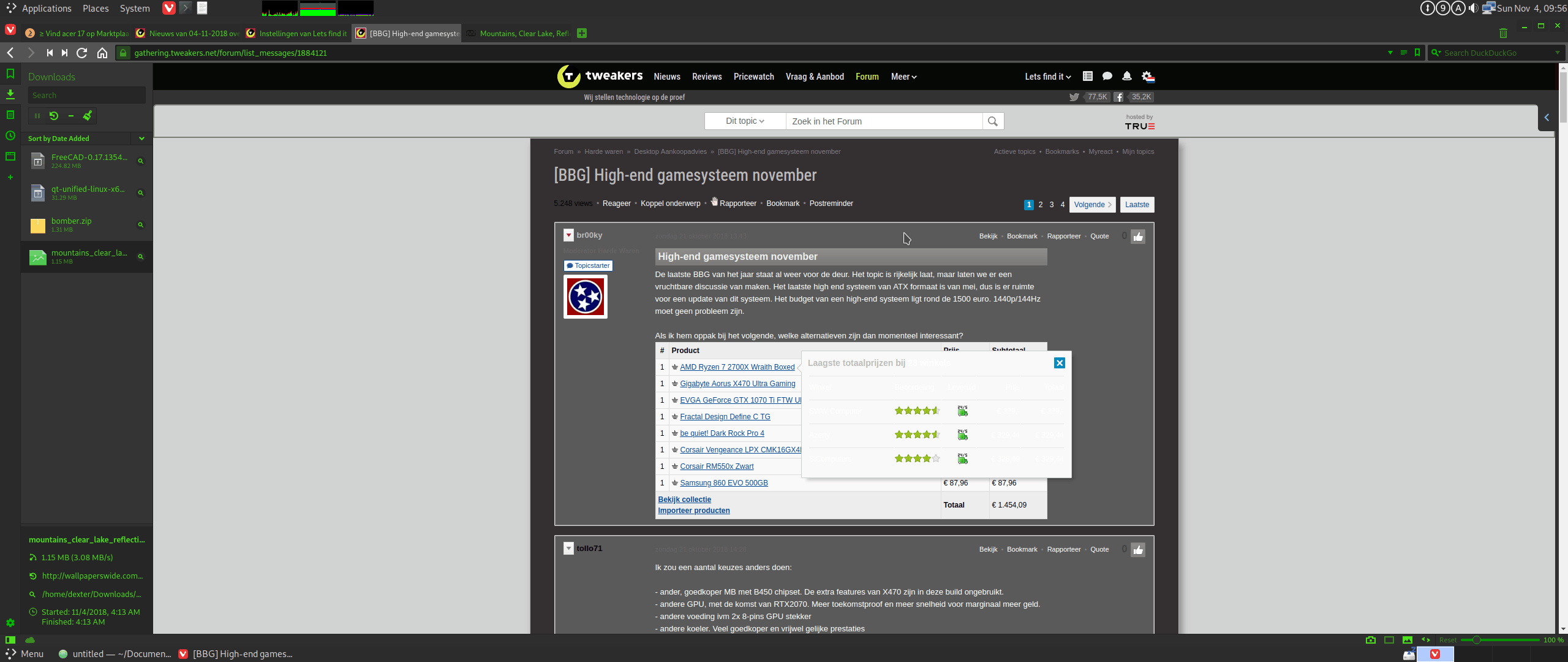Click the clear finished downloads brush icon

click(88, 116)
